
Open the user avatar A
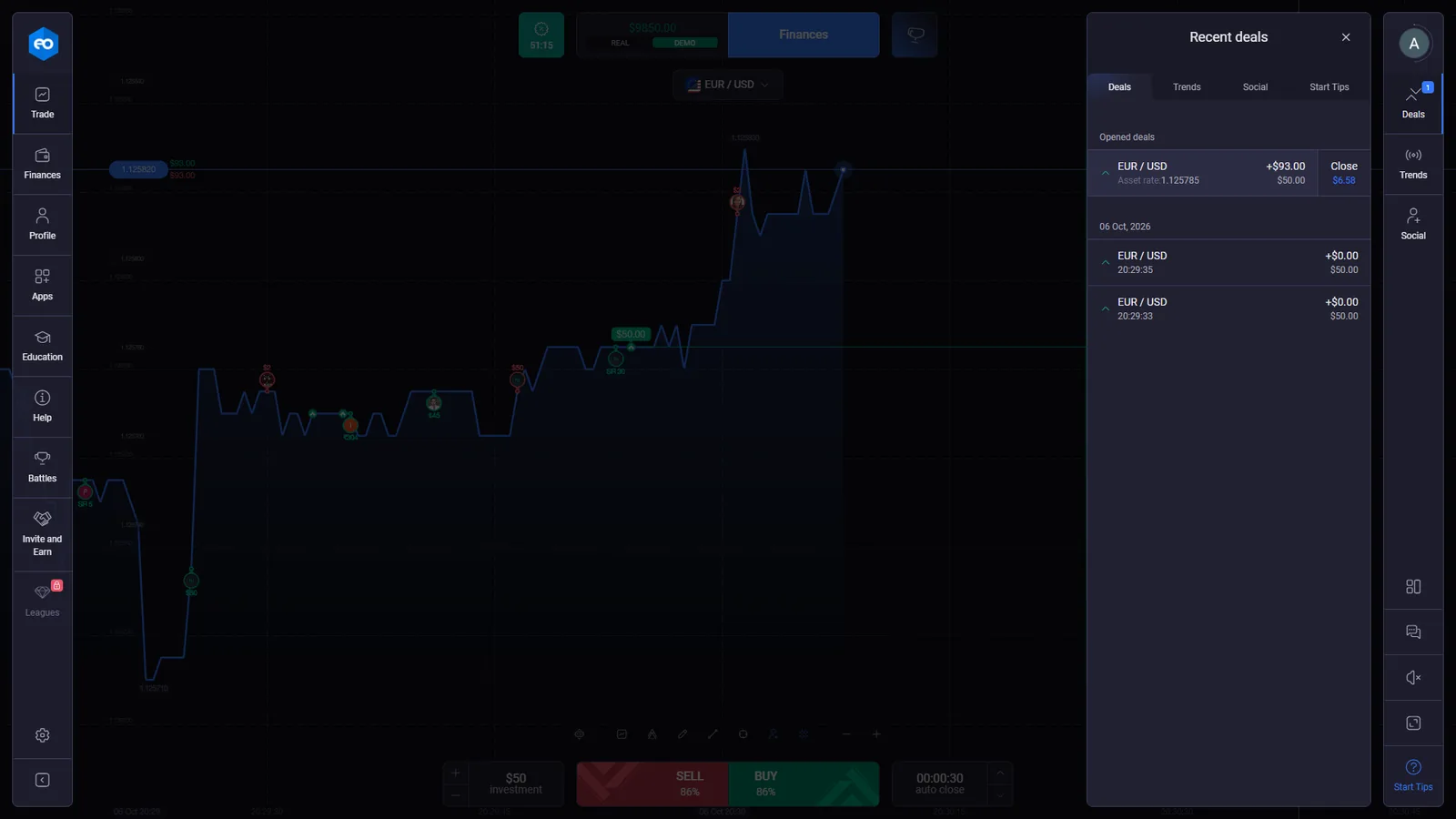(x=1413, y=44)
